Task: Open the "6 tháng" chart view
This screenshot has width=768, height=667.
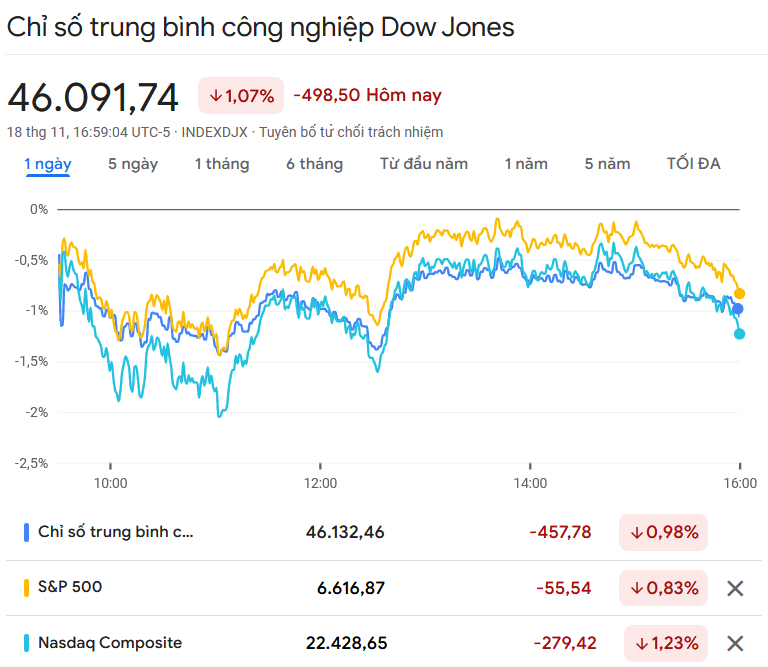Action: coord(314,164)
